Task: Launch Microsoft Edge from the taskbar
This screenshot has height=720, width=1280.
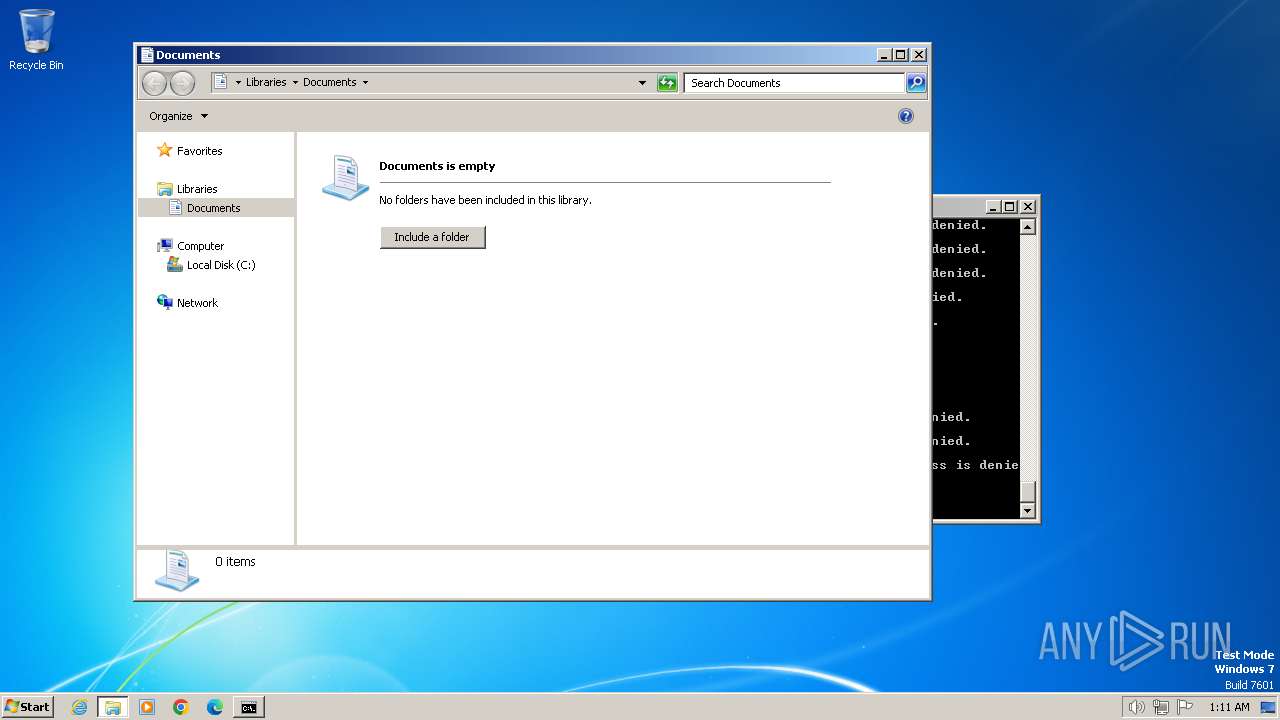Action: pos(215,707)
